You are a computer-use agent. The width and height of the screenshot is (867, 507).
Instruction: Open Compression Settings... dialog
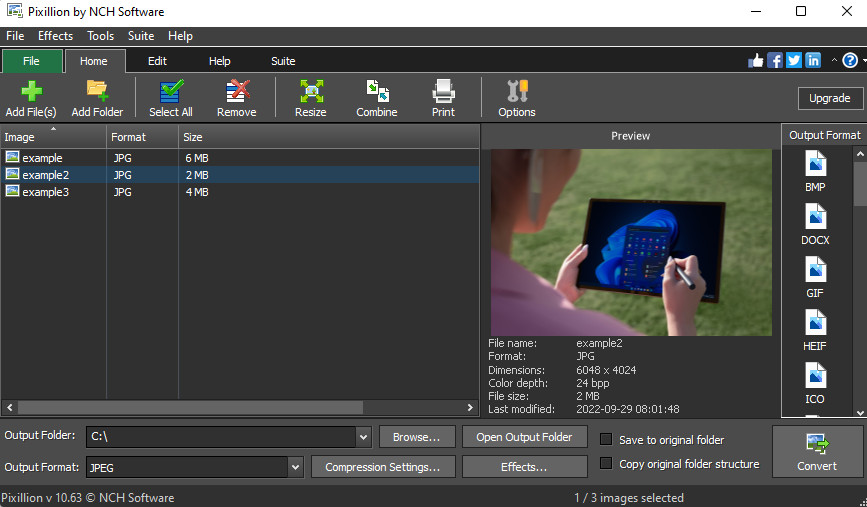pyautogui.click(x=383, y=467)
